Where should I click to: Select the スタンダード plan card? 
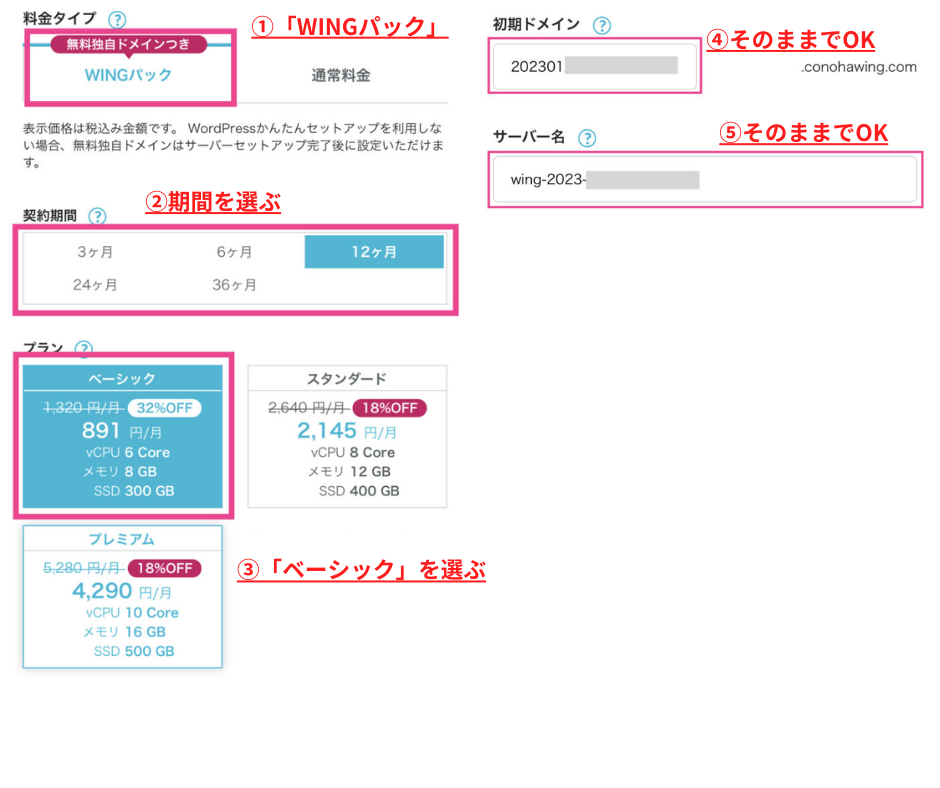point(347,437)
